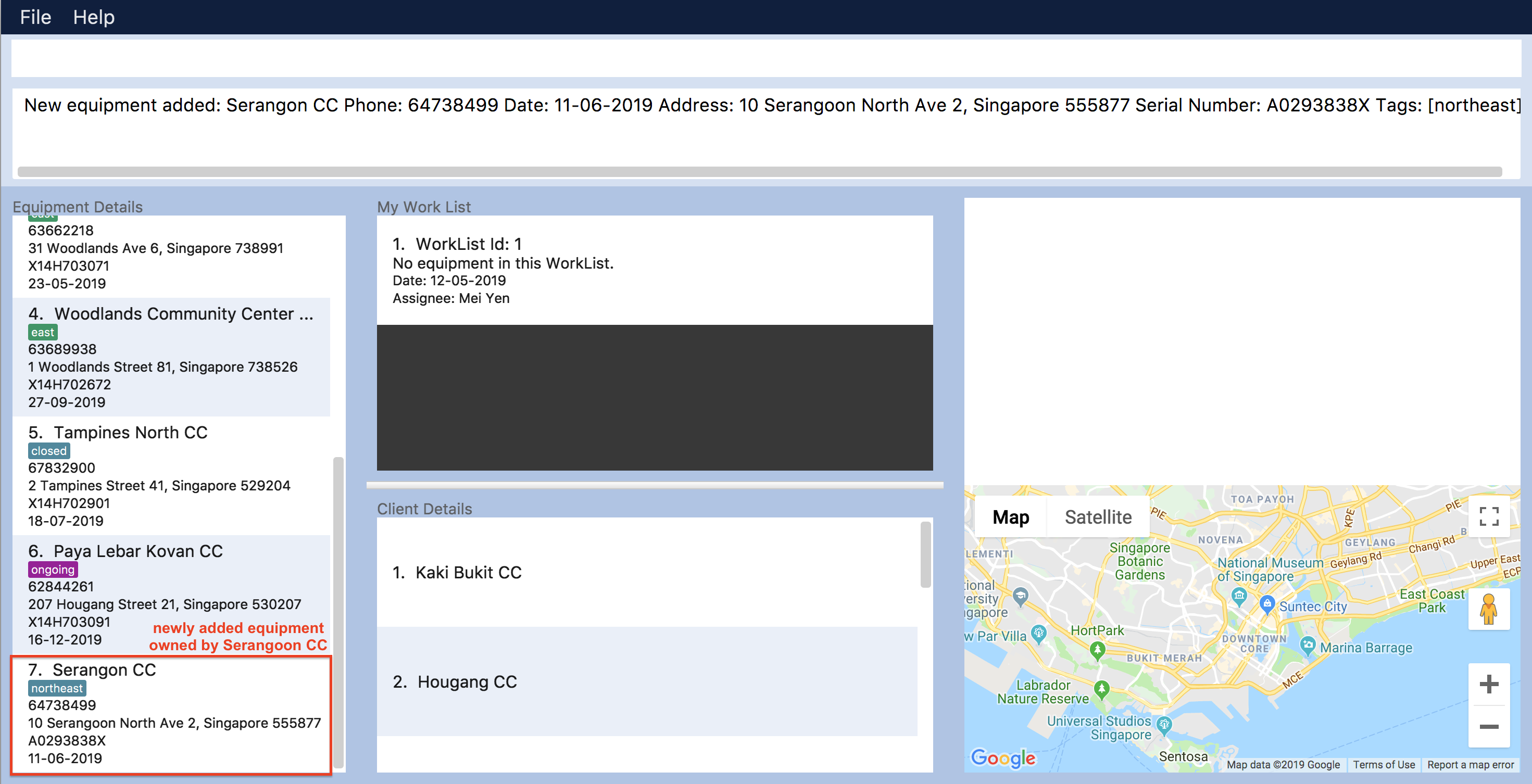Image resolution: width=1532 pixels, height=784 pixels.
Task: Click phone number 63689938
Action: (62, 349)
